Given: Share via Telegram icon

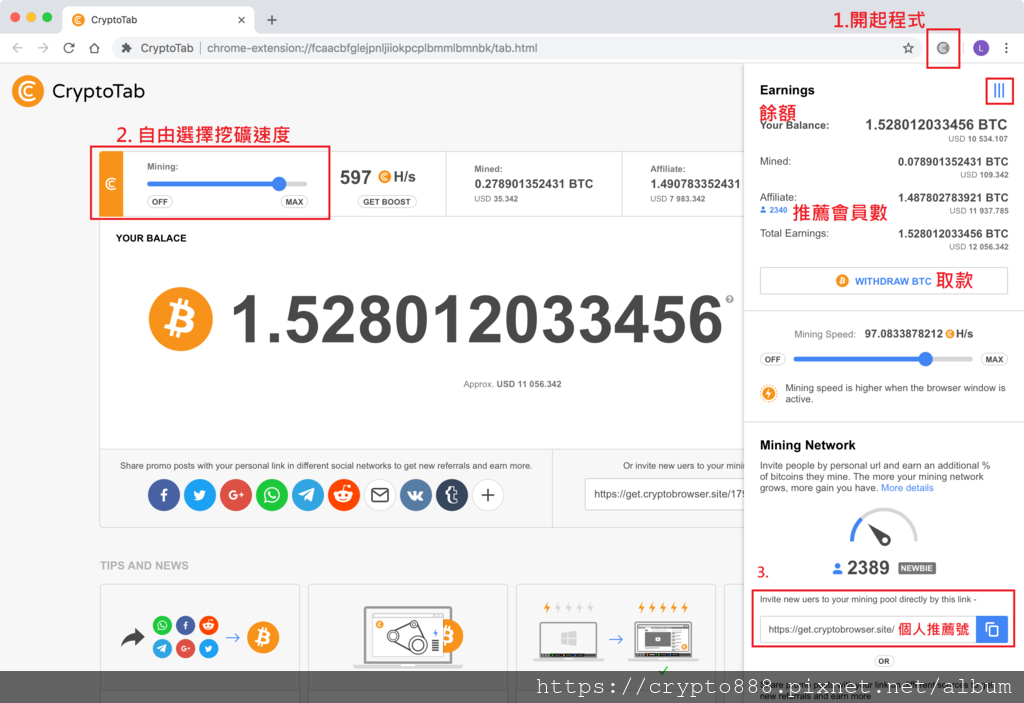Looking at the screenshot, I should click(308, 495).
